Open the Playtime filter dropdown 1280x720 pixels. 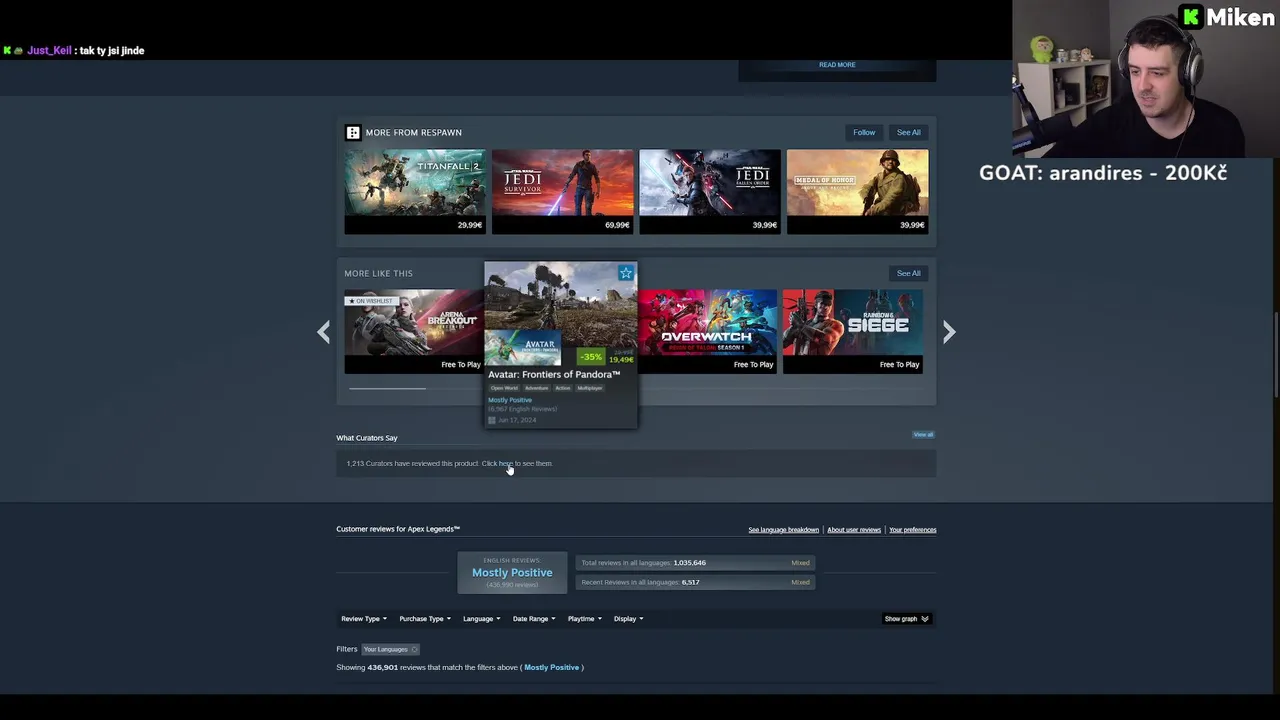point(584,619)
